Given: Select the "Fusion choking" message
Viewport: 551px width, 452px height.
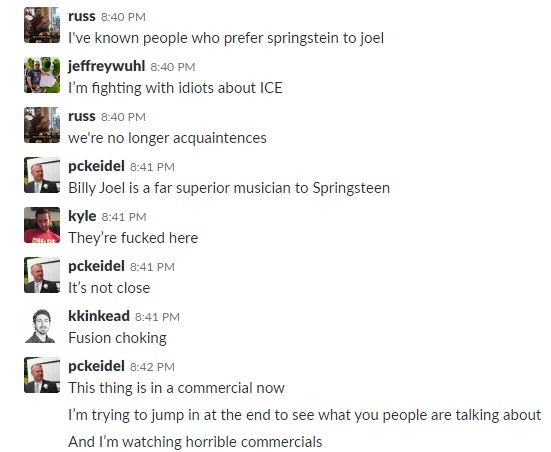Looking at the screenshot, I should tap(117, 338).
